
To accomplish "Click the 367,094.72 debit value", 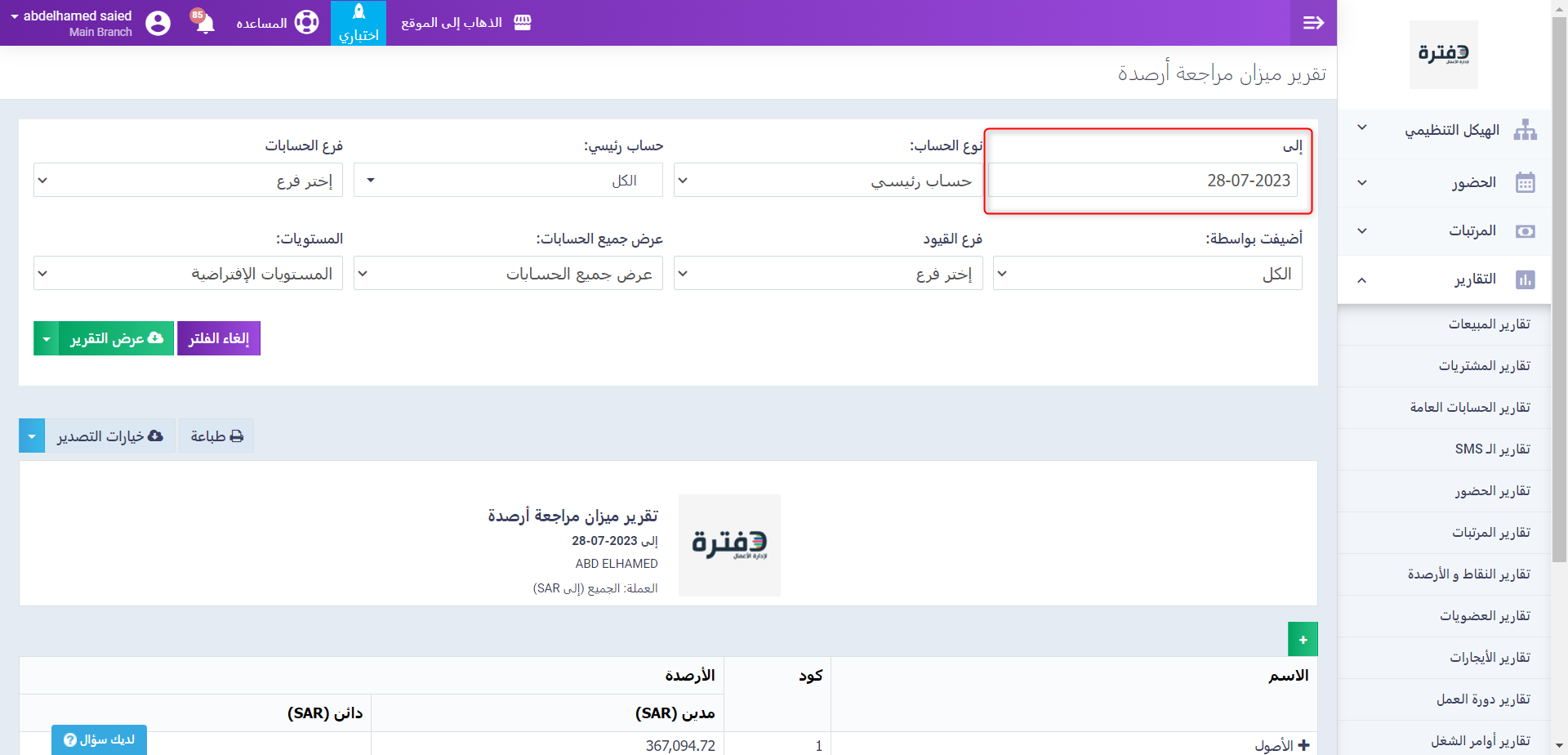I will (680, 745).
